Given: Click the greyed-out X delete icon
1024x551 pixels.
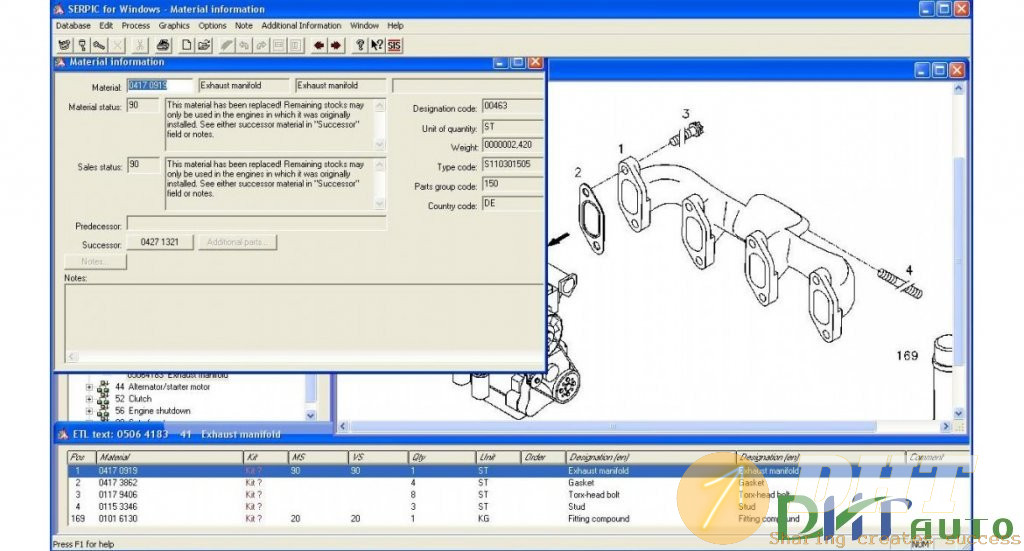Looking at the screenshot, I should coord(117,45).
